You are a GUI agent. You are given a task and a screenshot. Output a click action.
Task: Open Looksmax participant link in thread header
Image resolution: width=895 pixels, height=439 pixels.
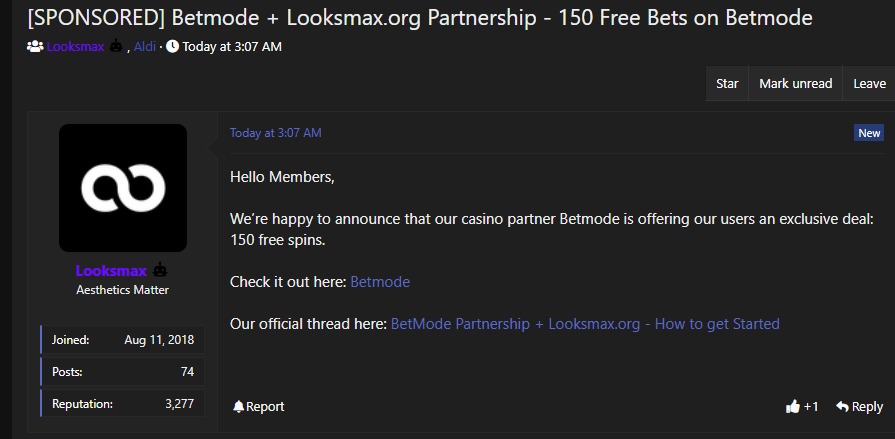tap(75, 47)
